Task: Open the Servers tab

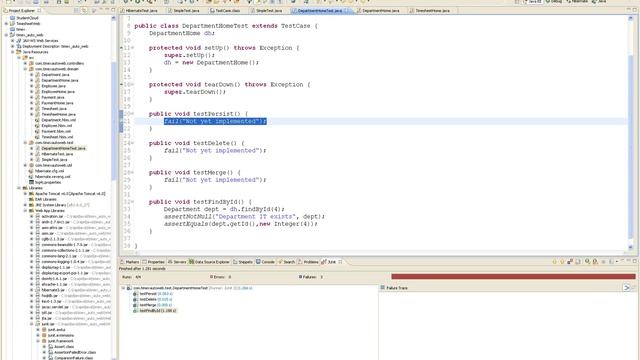Action: [x=177, y=262]
